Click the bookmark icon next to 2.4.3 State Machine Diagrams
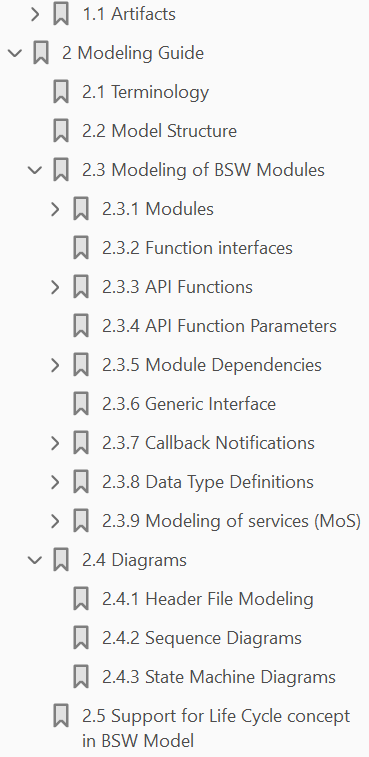The image size is (369, 757). [81, 677]
